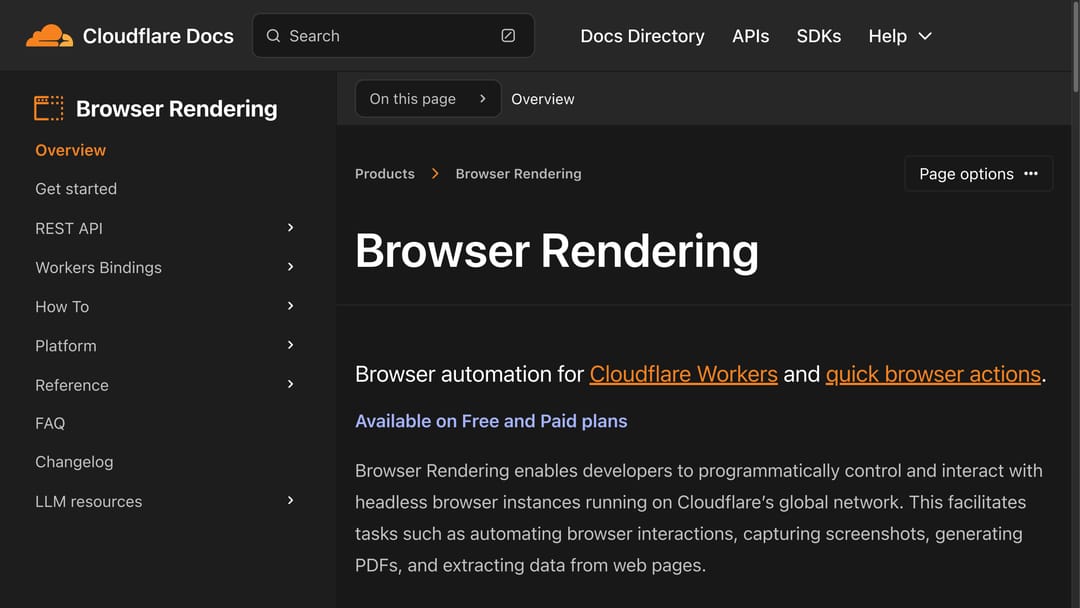Open Docs Directory in top navigation
This screenshot has height=608, width=1080.
pyautogui.click(x=642, y=36)
